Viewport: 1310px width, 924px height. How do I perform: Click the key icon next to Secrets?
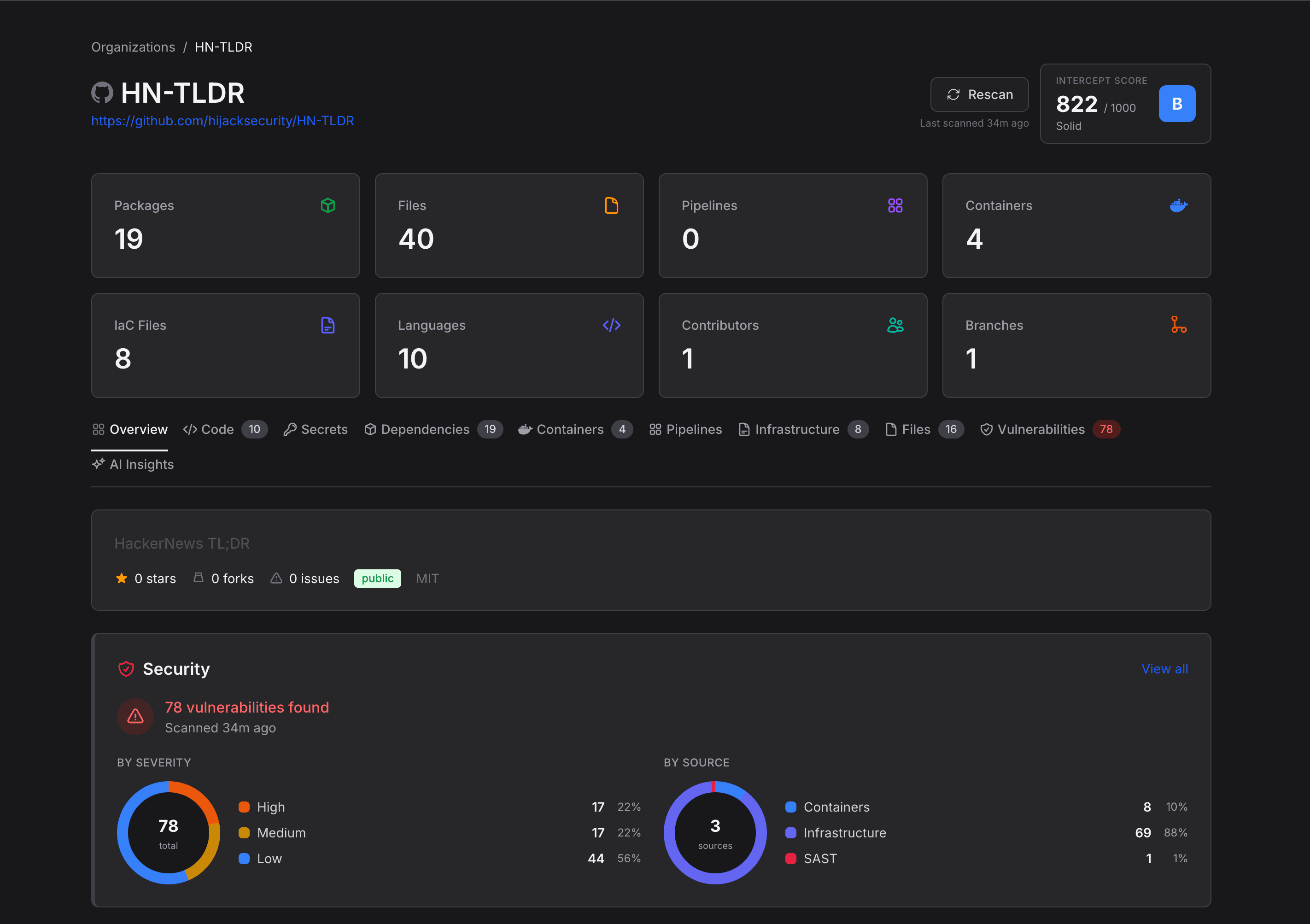[x=290, y=429]
